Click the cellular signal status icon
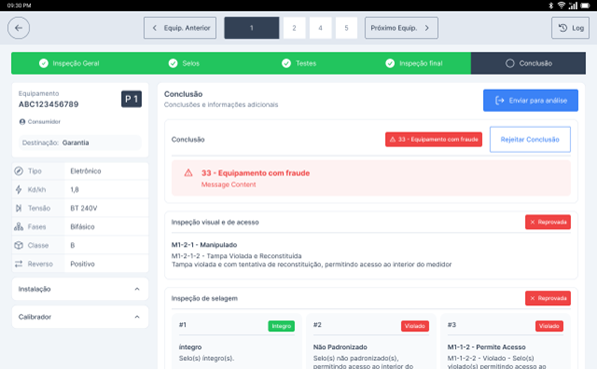This screenshot has width=598, height=370. coord(573,5)
